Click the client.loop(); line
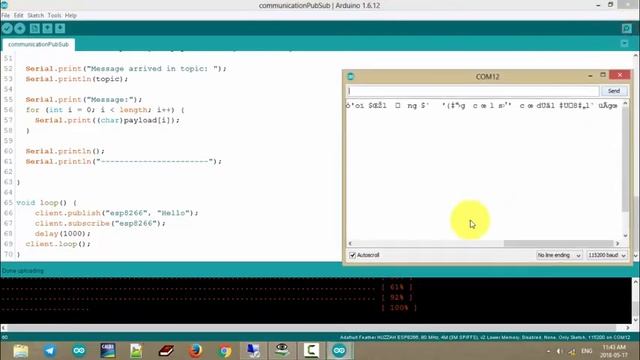This screenshot has width=640, height=360. click(58, 244)
